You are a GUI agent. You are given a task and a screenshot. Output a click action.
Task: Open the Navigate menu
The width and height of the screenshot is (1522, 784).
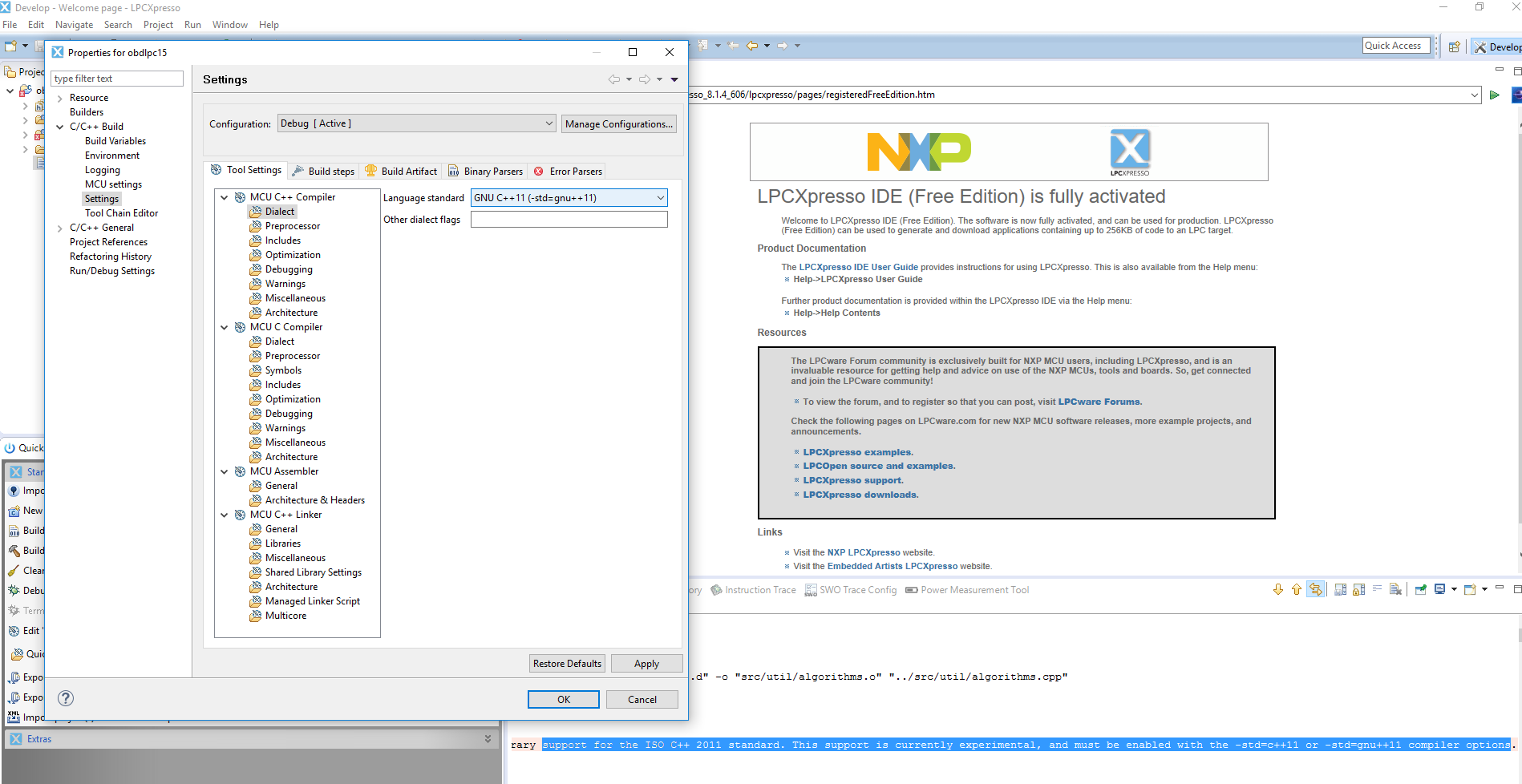tap(74, 25)
